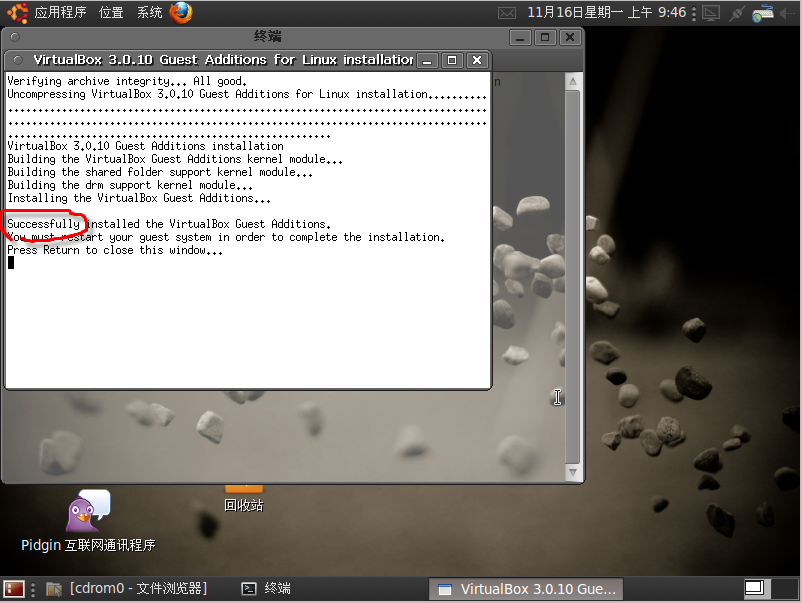Maximize the VirtualBox installation window

coord(452,60)
